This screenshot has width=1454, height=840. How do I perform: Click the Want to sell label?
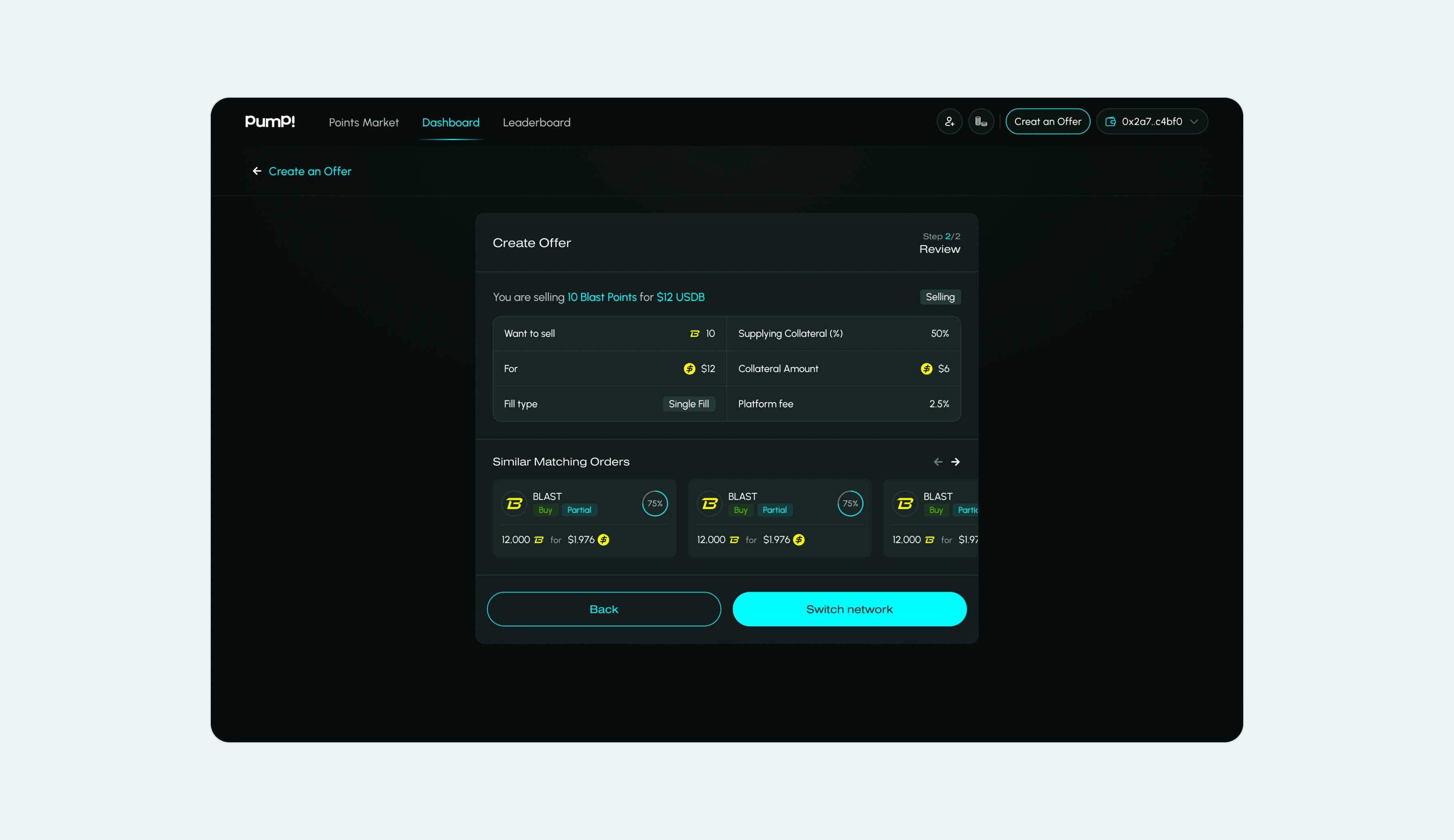(529, 334)
